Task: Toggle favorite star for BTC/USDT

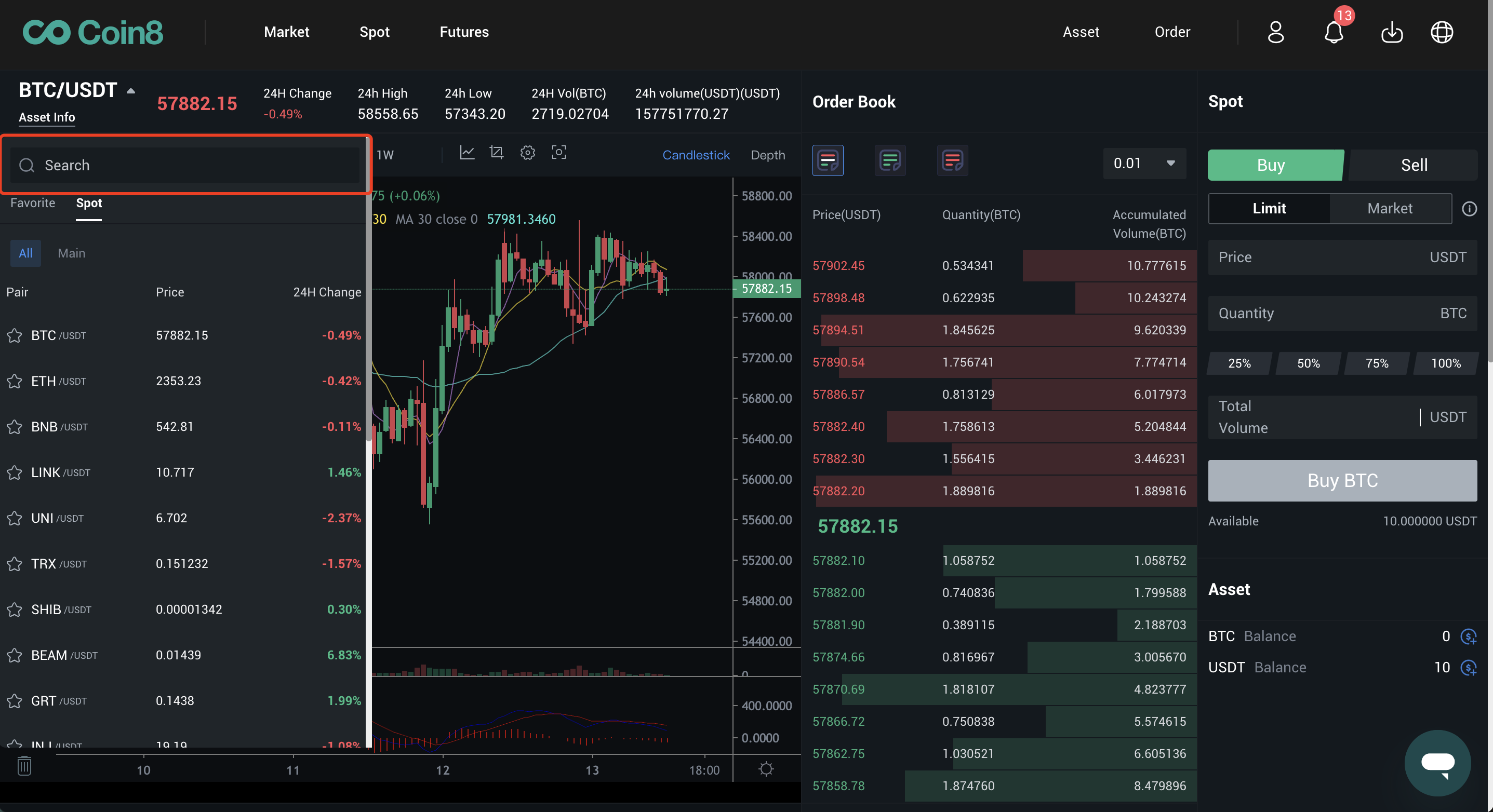Action: tap(15, 335)
